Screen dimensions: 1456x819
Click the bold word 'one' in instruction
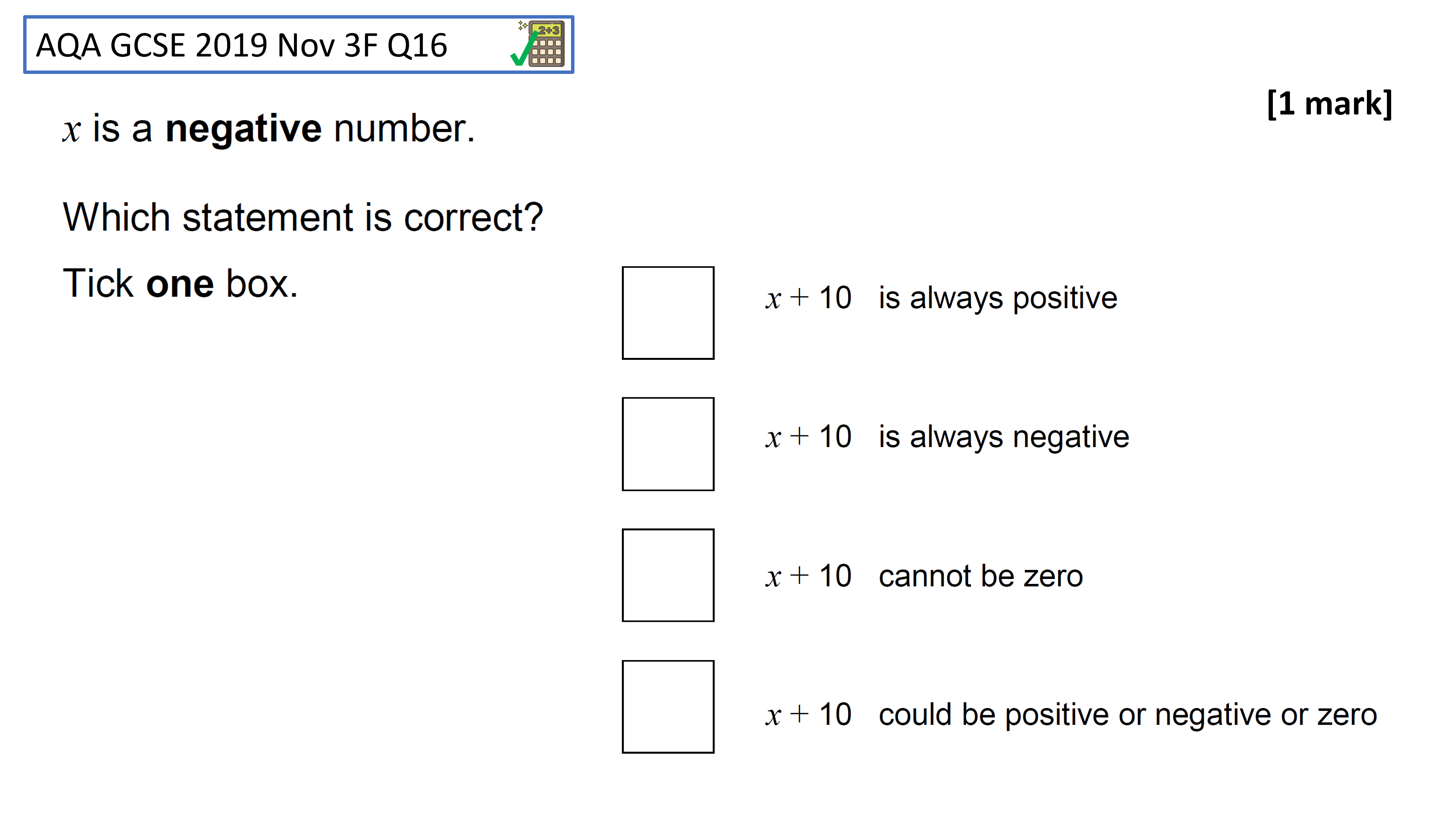180,284
